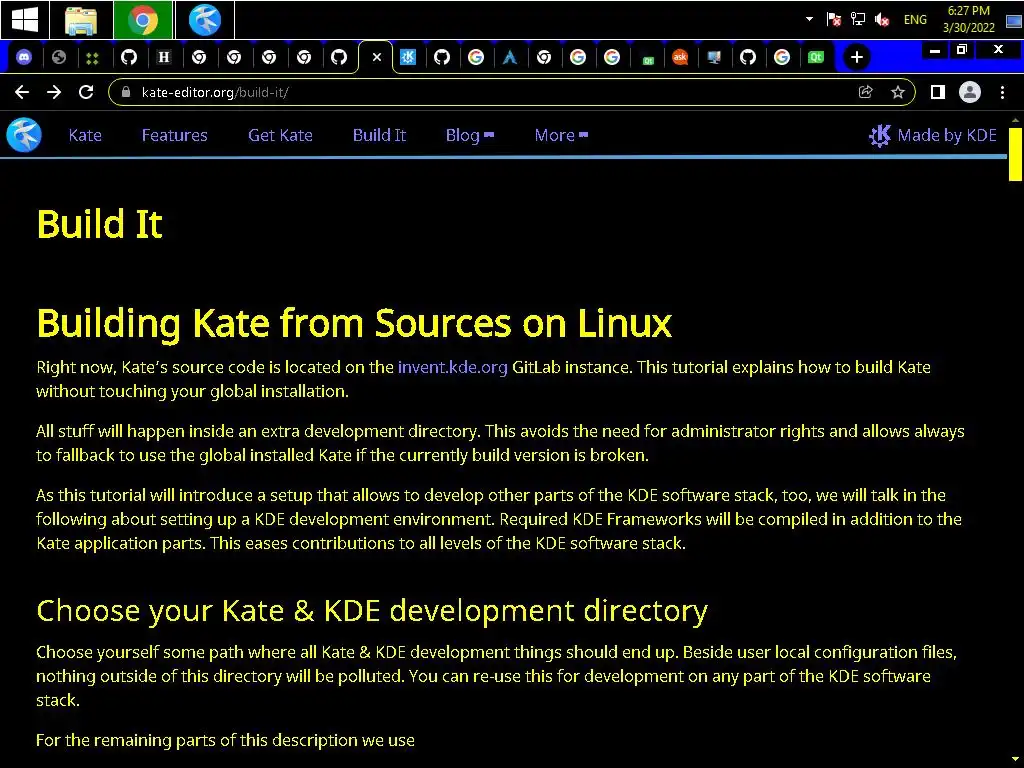Open the clock showing 6:27 PM

(x=968, y=19)
